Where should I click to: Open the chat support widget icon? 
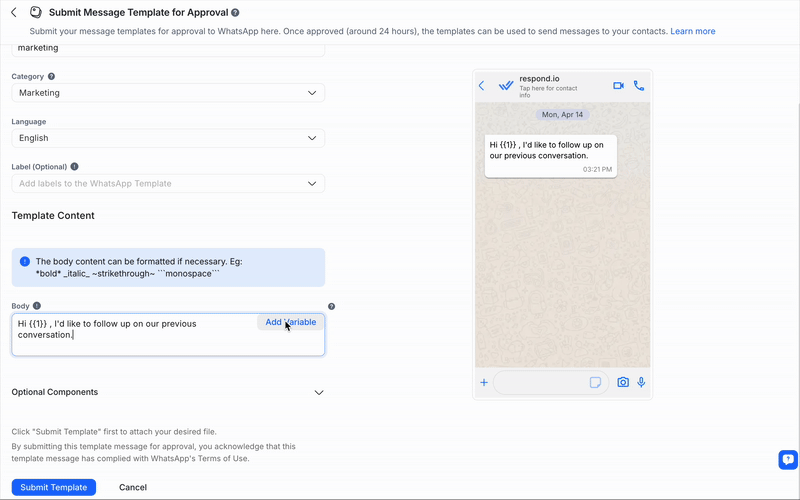(787, 460)
